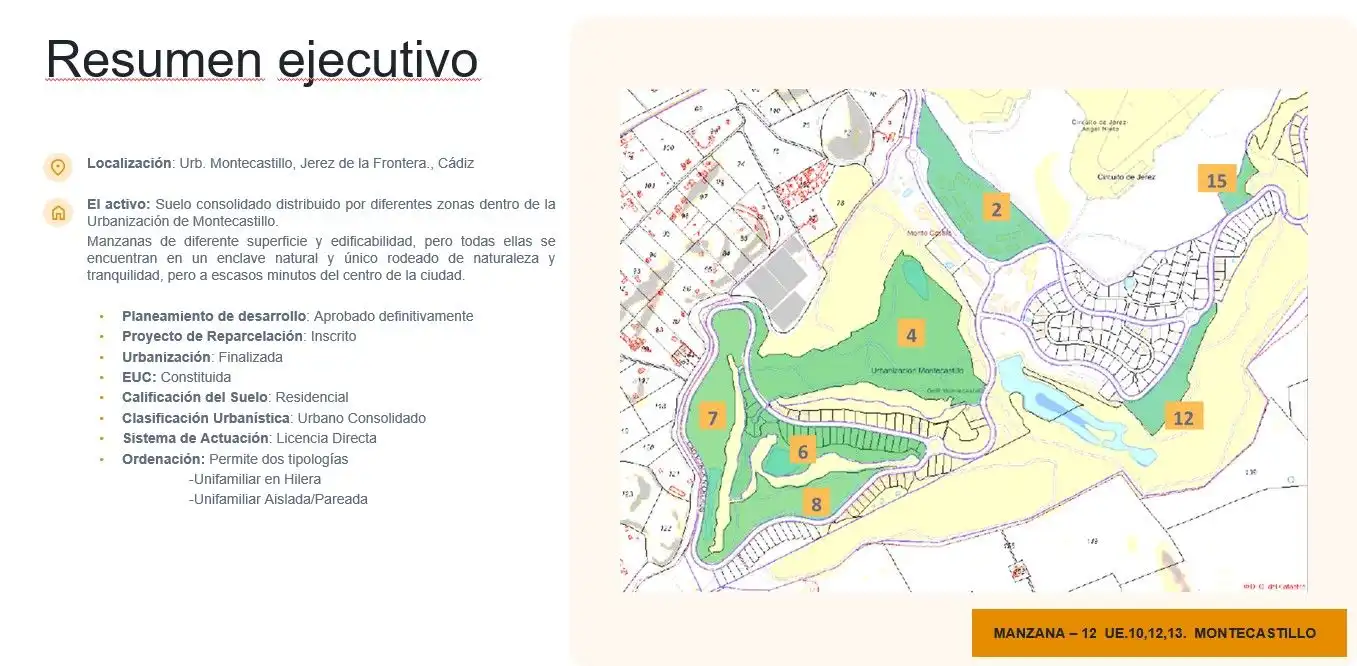Click 'Planeamiento de desarrollo' bullet item

[297, 316]
